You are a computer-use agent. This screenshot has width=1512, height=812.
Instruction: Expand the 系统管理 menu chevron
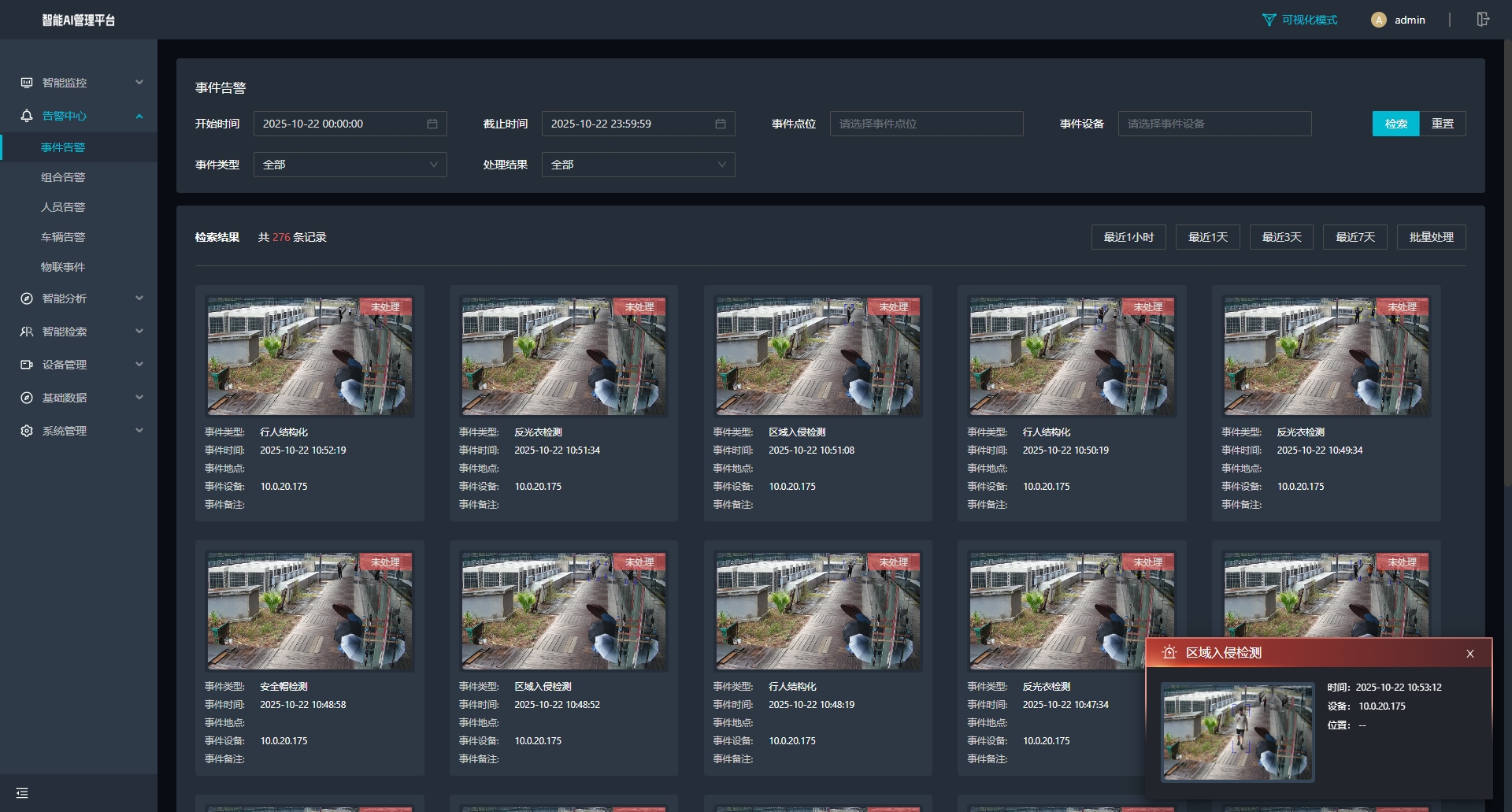139,430
